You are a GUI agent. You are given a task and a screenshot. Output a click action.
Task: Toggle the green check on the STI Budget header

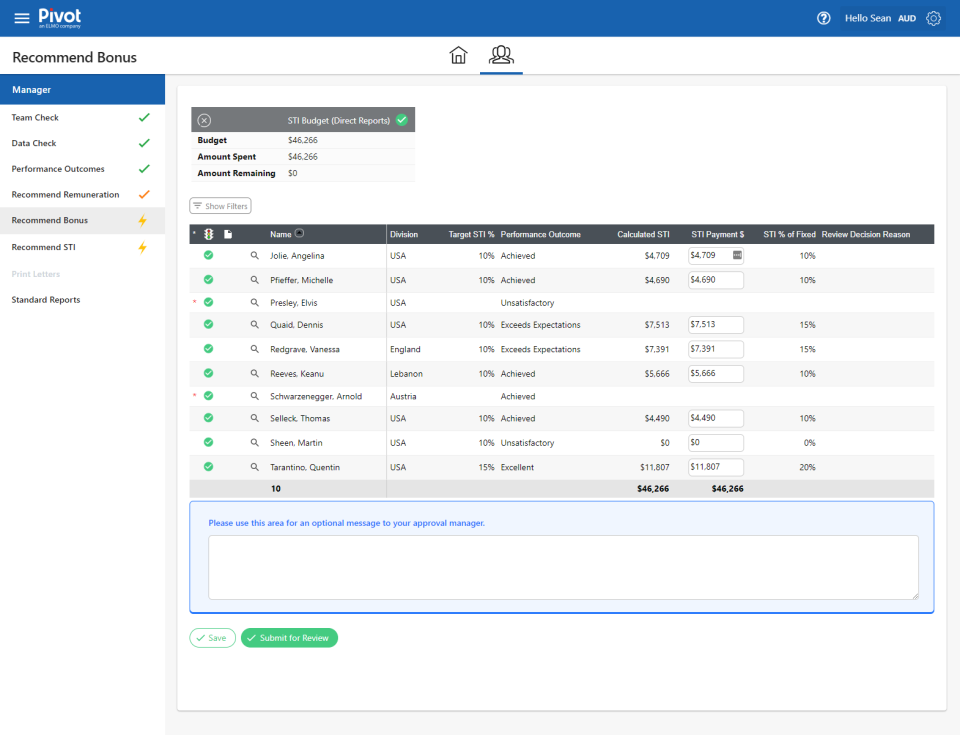401,118
